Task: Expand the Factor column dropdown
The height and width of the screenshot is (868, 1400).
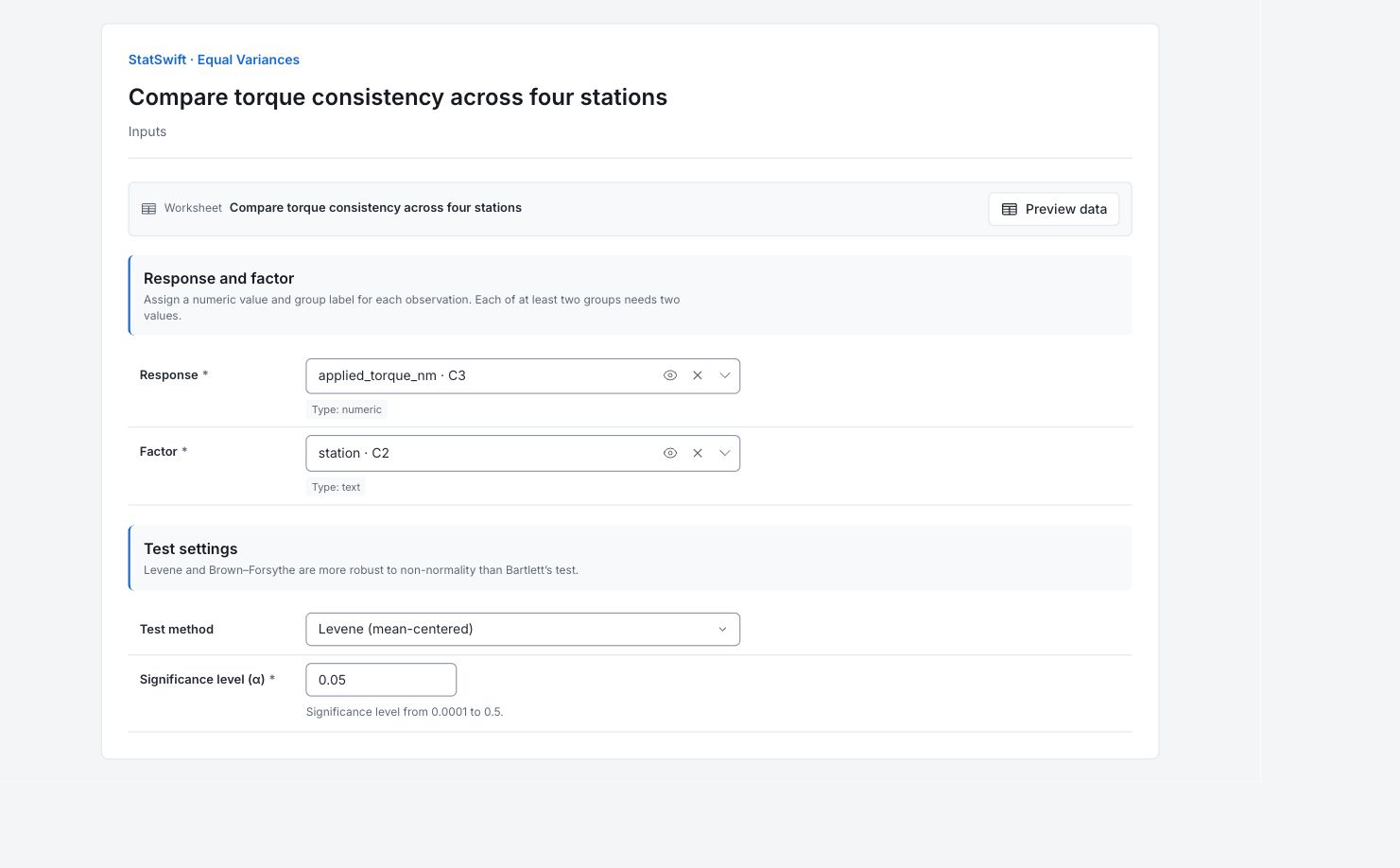Action: point(725,453)
